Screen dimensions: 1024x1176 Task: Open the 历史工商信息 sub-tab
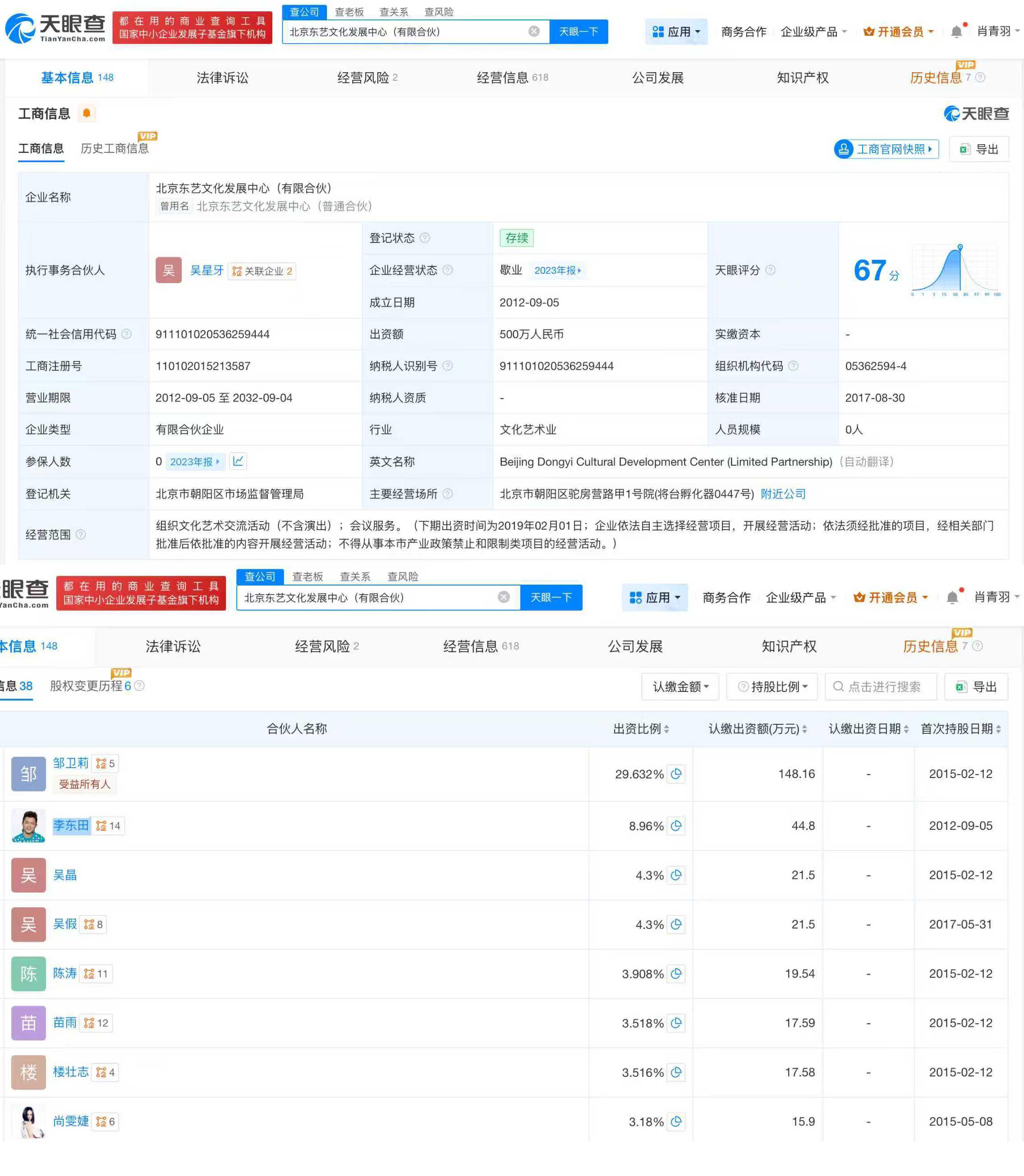(x=114, y=148)
